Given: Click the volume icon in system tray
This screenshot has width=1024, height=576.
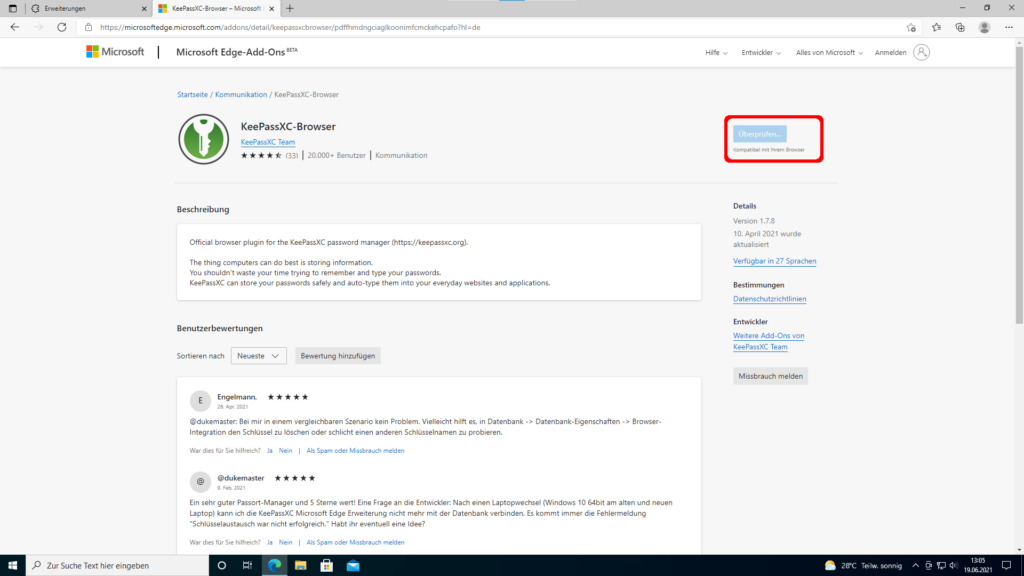Looking at the screenshot, I should [953, 566].
